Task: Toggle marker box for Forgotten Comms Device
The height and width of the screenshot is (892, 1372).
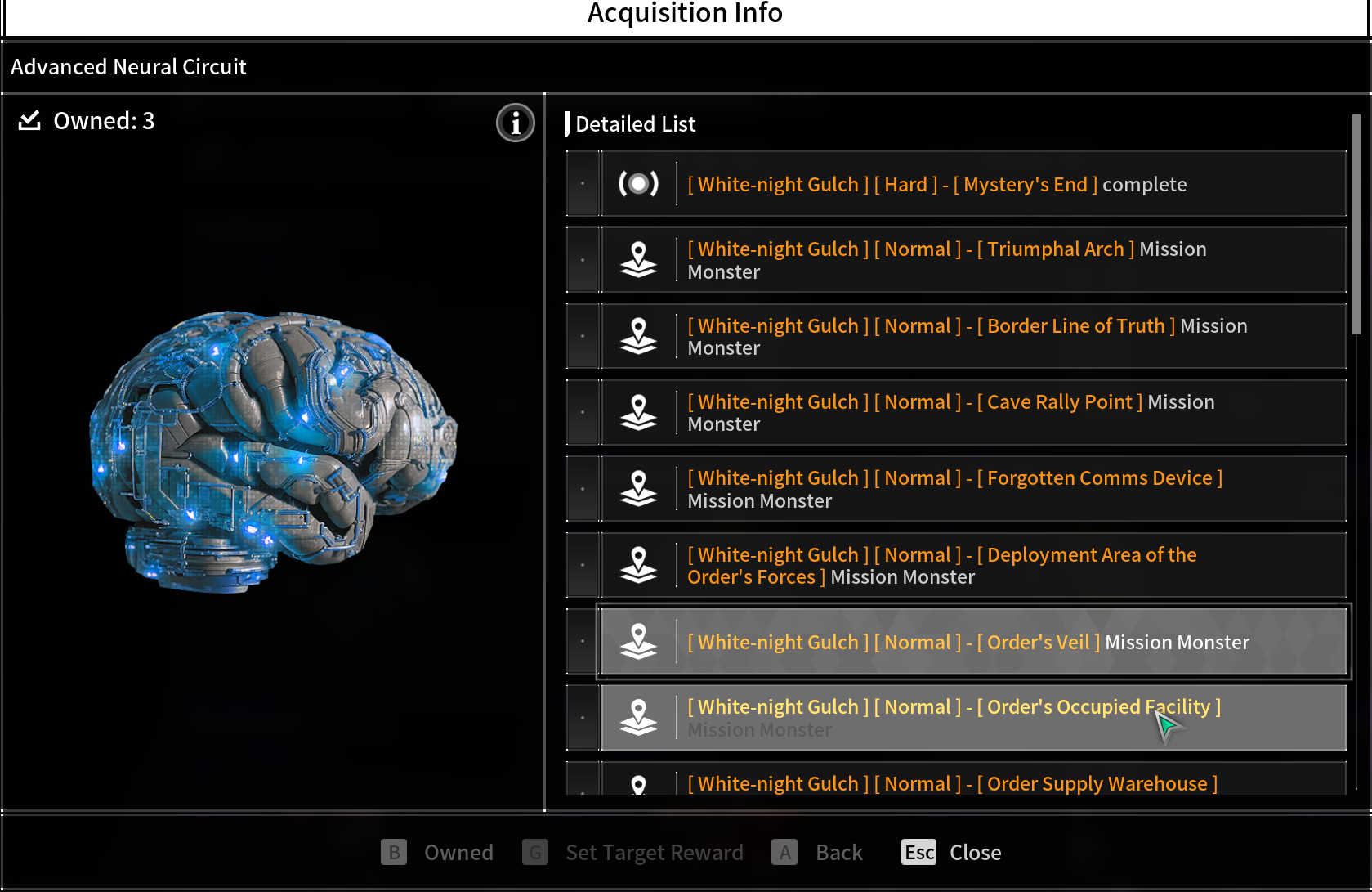Action: point(583,489)
